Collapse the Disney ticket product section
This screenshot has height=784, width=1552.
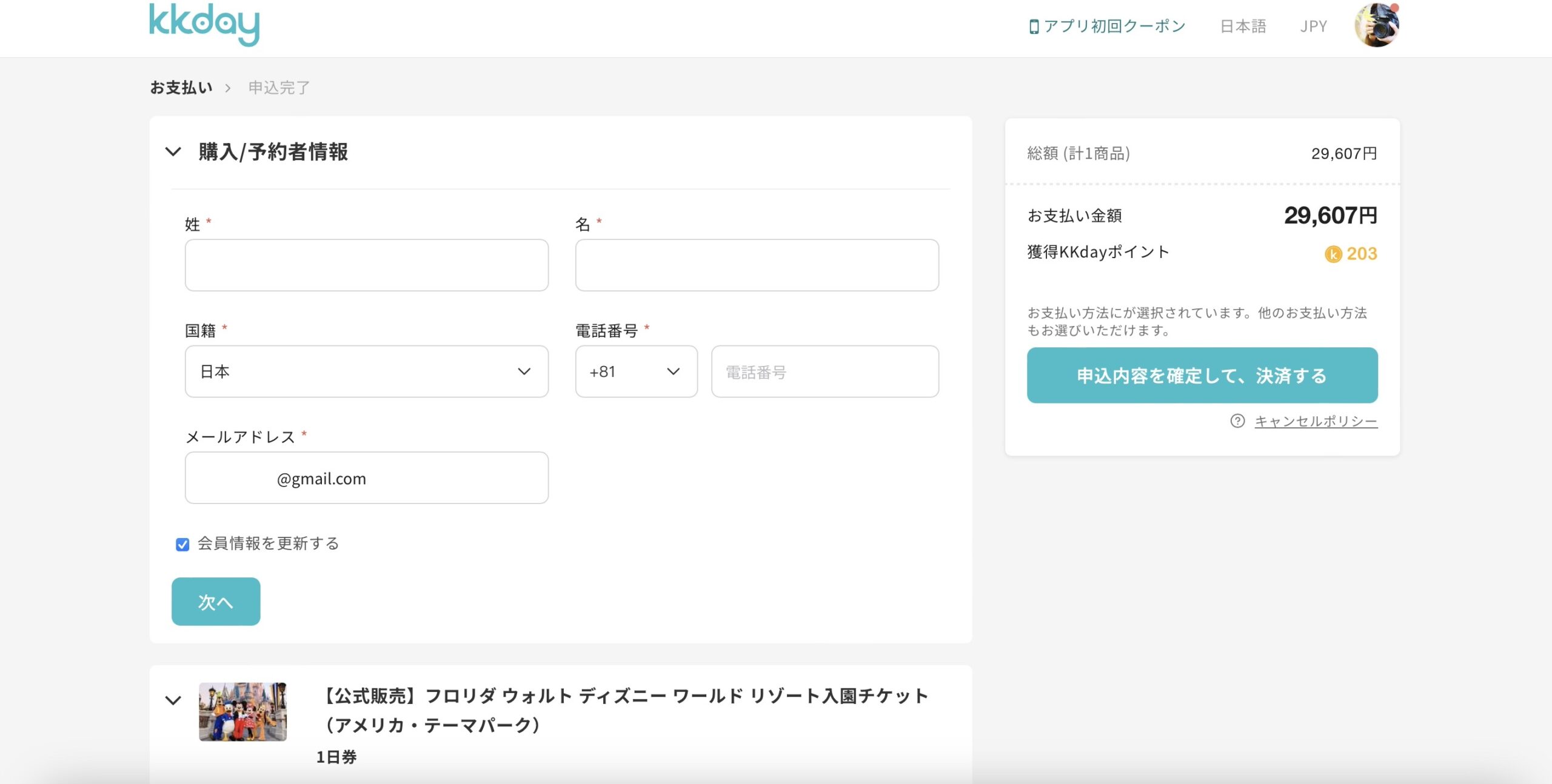pos(173,700)
